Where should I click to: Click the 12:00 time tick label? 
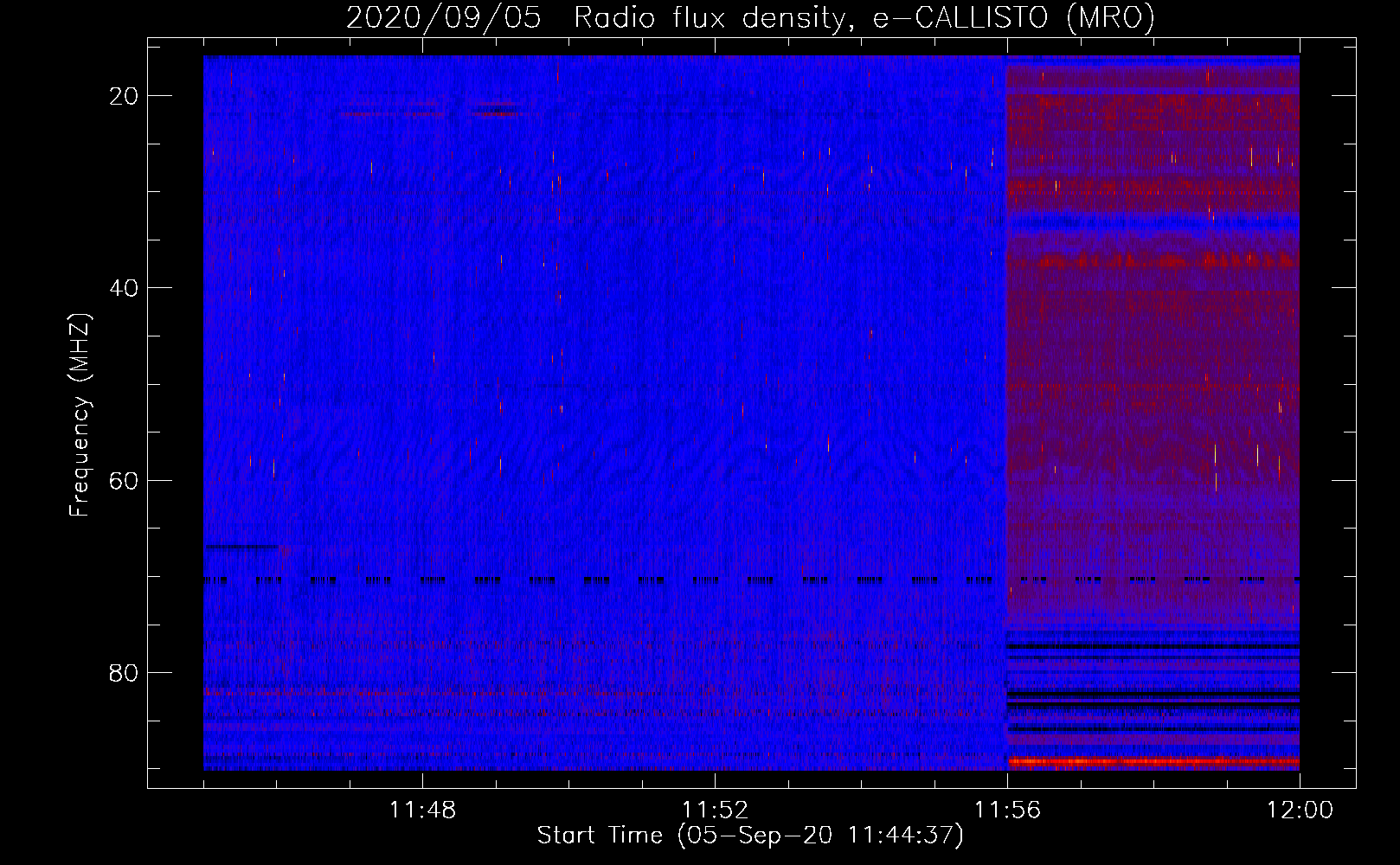click(x=1300, y=811)
